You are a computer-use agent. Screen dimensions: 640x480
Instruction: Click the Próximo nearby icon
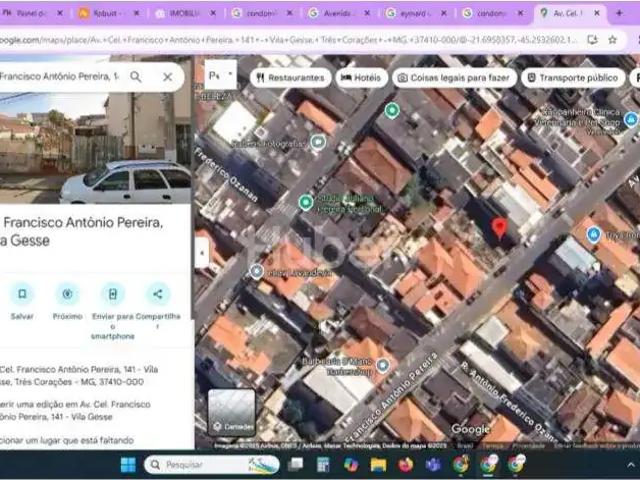(x=67, y=294)
